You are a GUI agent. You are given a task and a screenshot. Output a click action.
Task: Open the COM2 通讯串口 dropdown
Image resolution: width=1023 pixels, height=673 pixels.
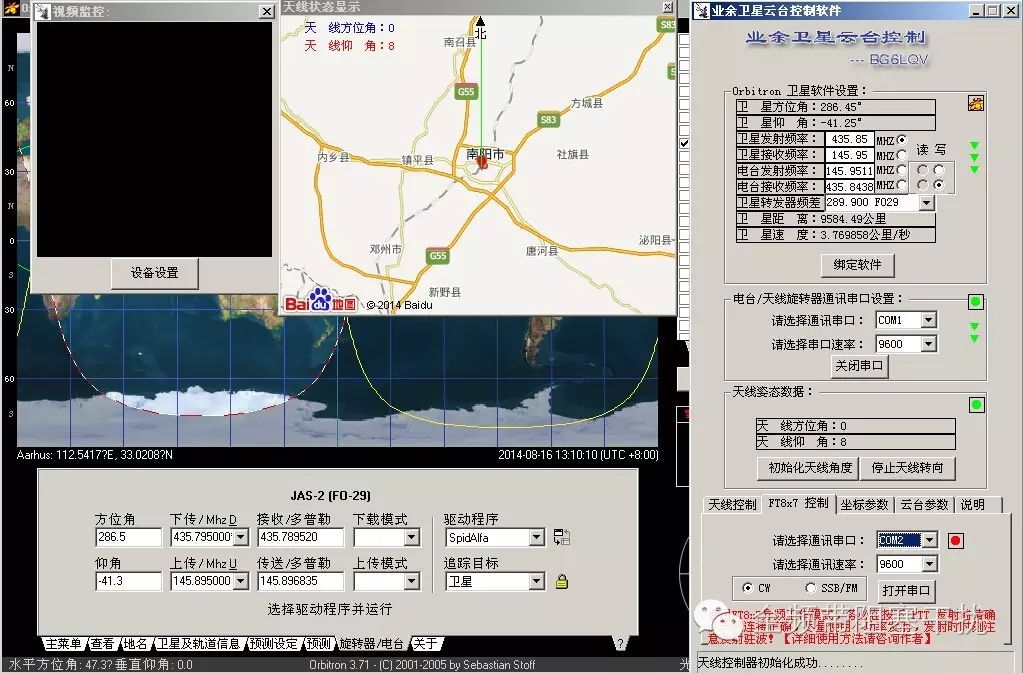click(x=930, y=540)
